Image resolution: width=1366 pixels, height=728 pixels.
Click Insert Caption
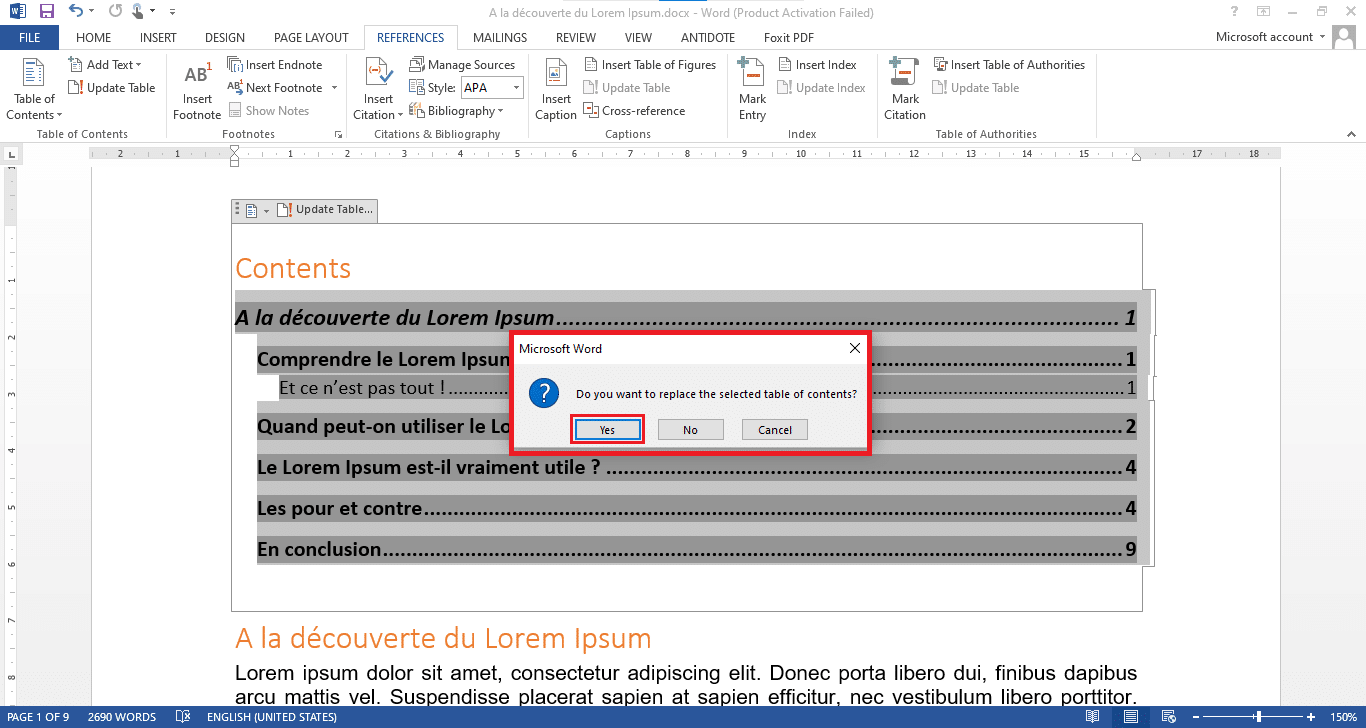tap(556, 91)
